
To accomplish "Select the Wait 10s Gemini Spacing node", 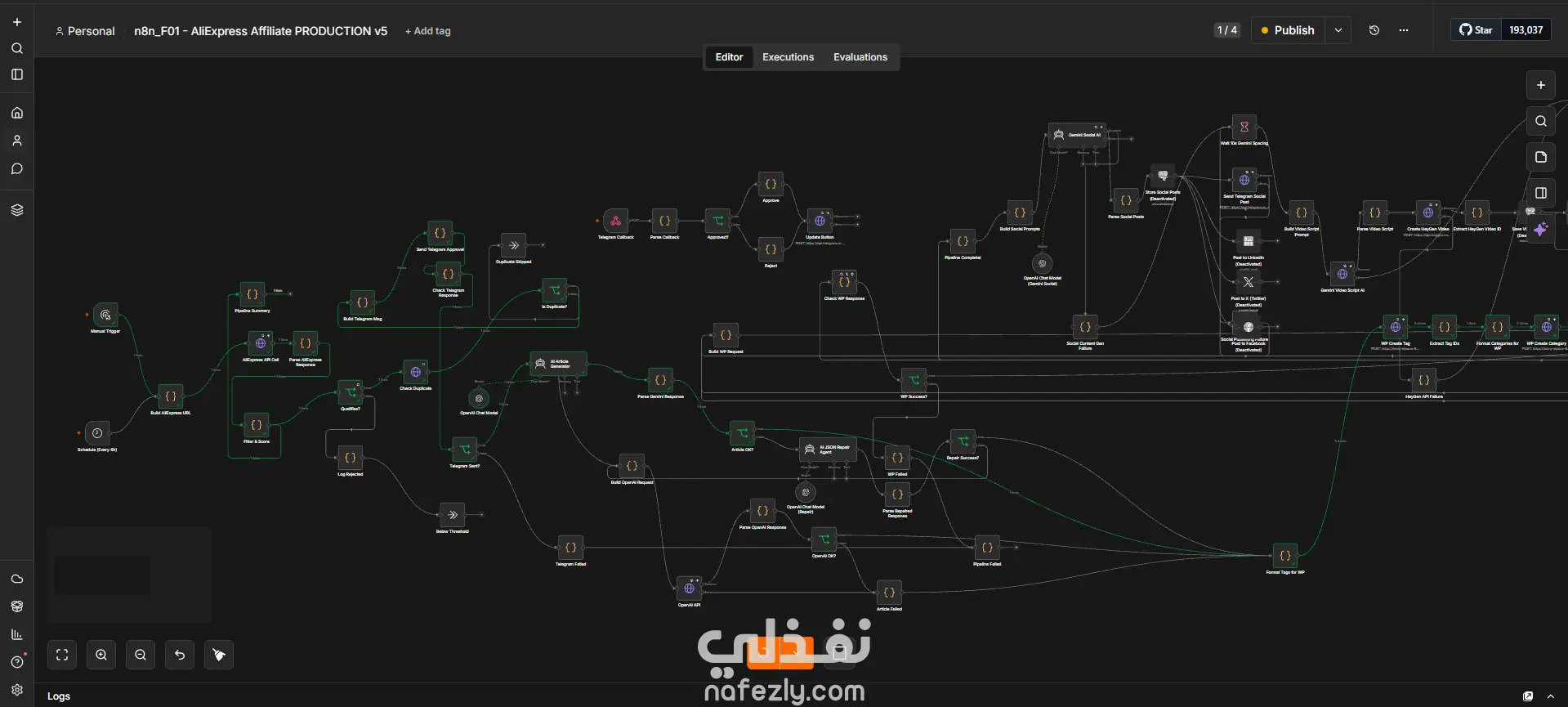I will pos(1244,127).
